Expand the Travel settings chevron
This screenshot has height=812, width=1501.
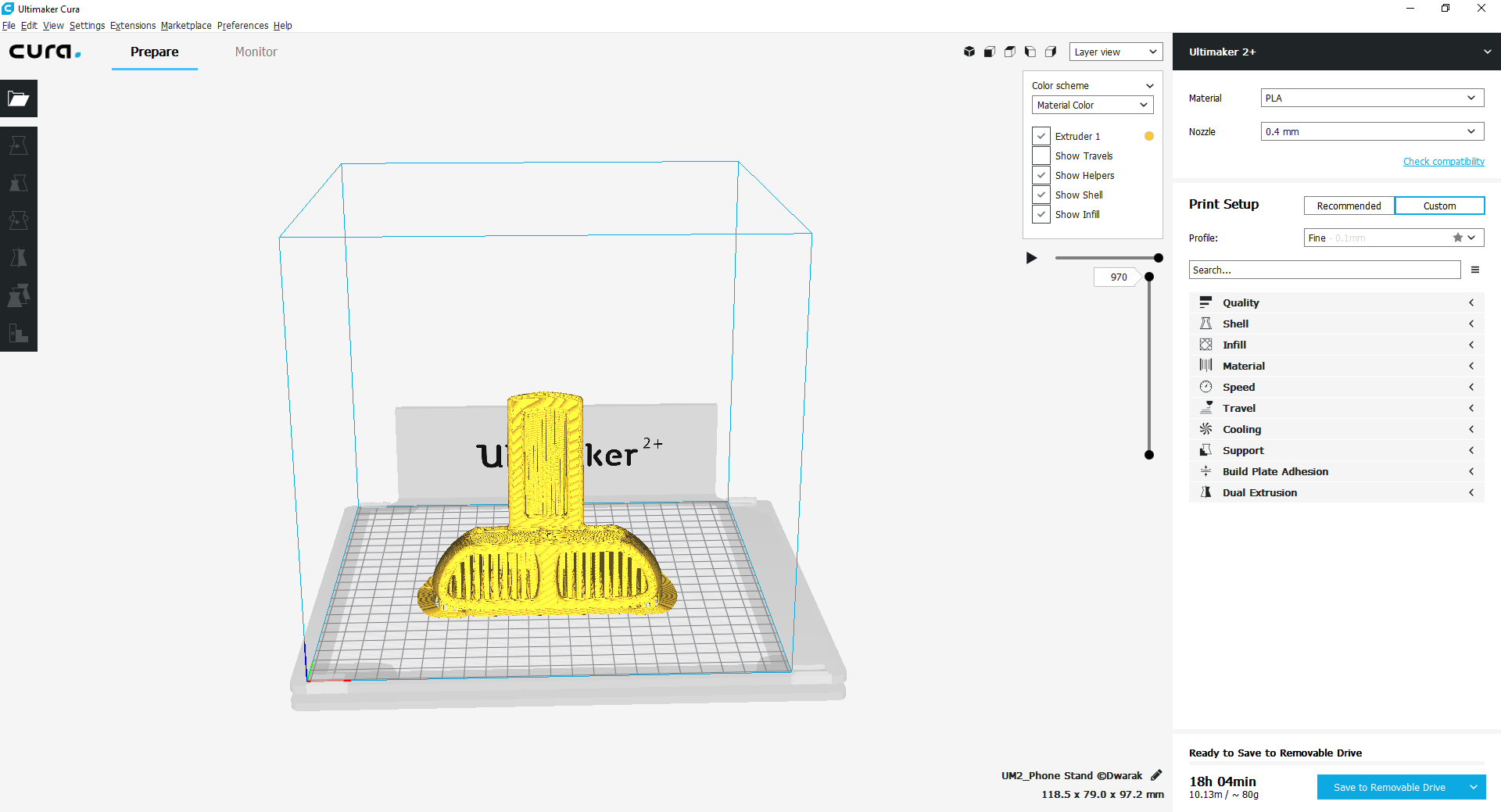1471,408
